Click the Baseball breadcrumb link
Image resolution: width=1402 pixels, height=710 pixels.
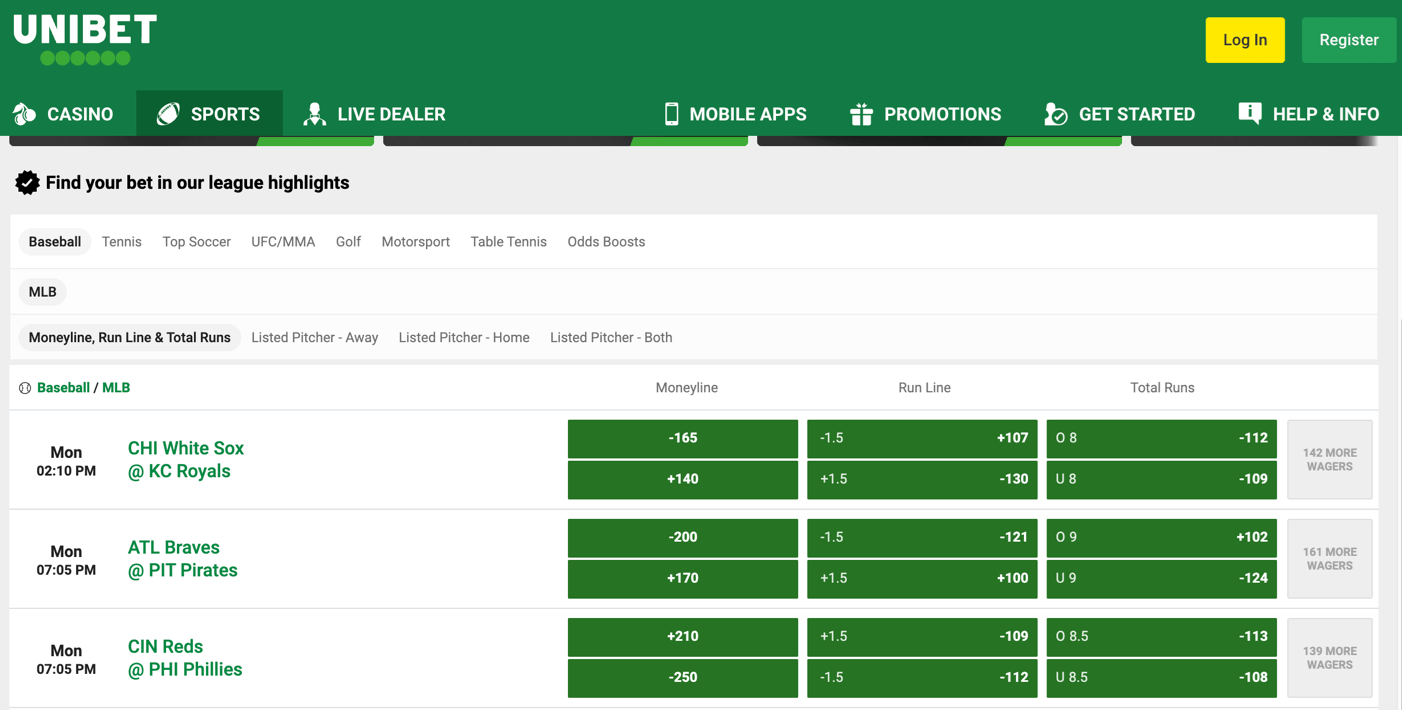pos(63,388)
